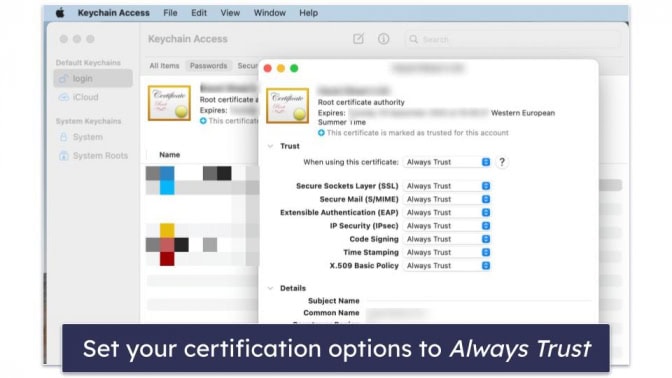Click the trusted plus icon in the dialog
The image size is (672, 378).
tap(321, 133)
